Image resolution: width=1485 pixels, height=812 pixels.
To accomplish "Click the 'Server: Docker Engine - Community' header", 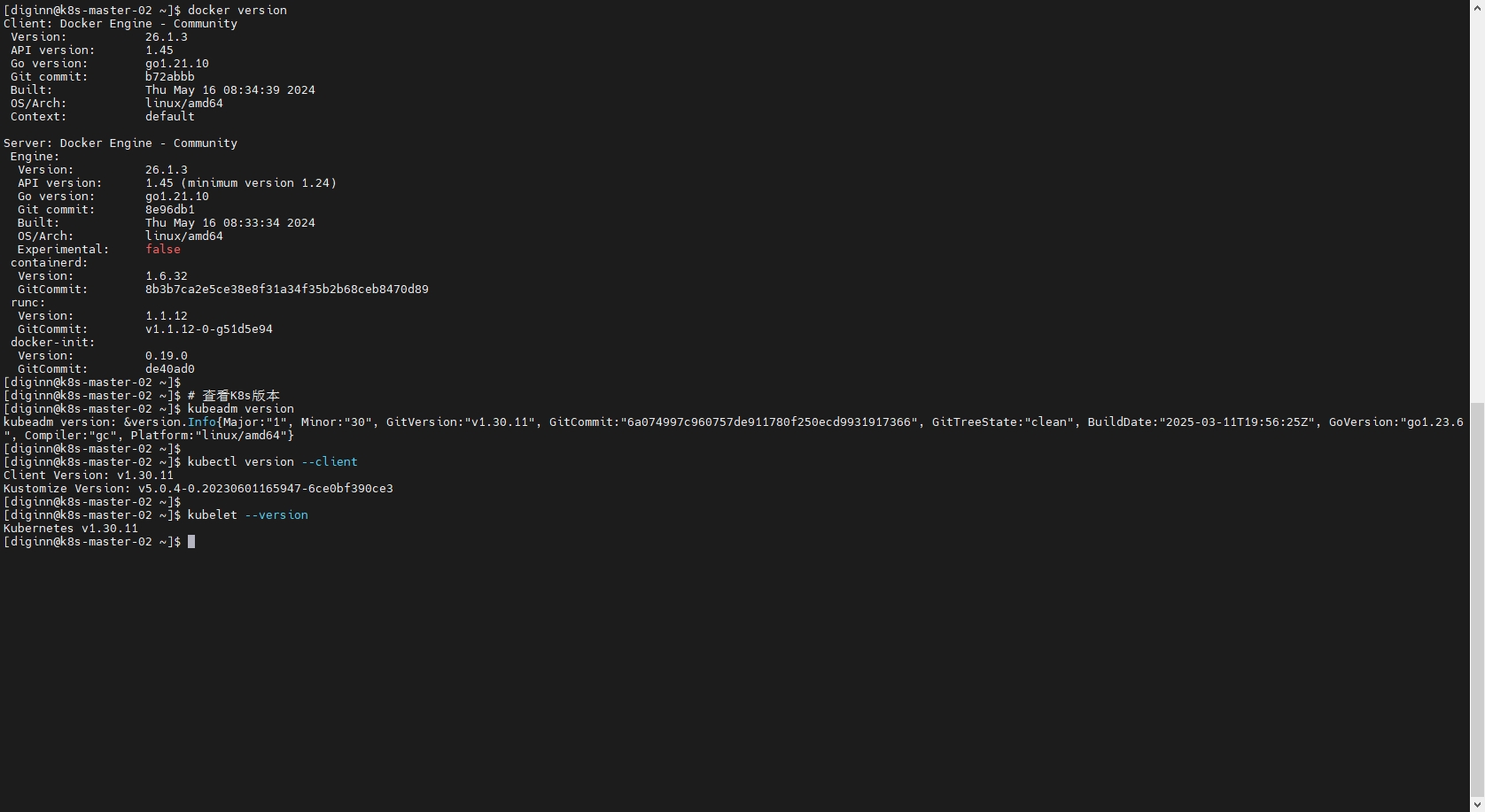I will click(x=121, y=143).
